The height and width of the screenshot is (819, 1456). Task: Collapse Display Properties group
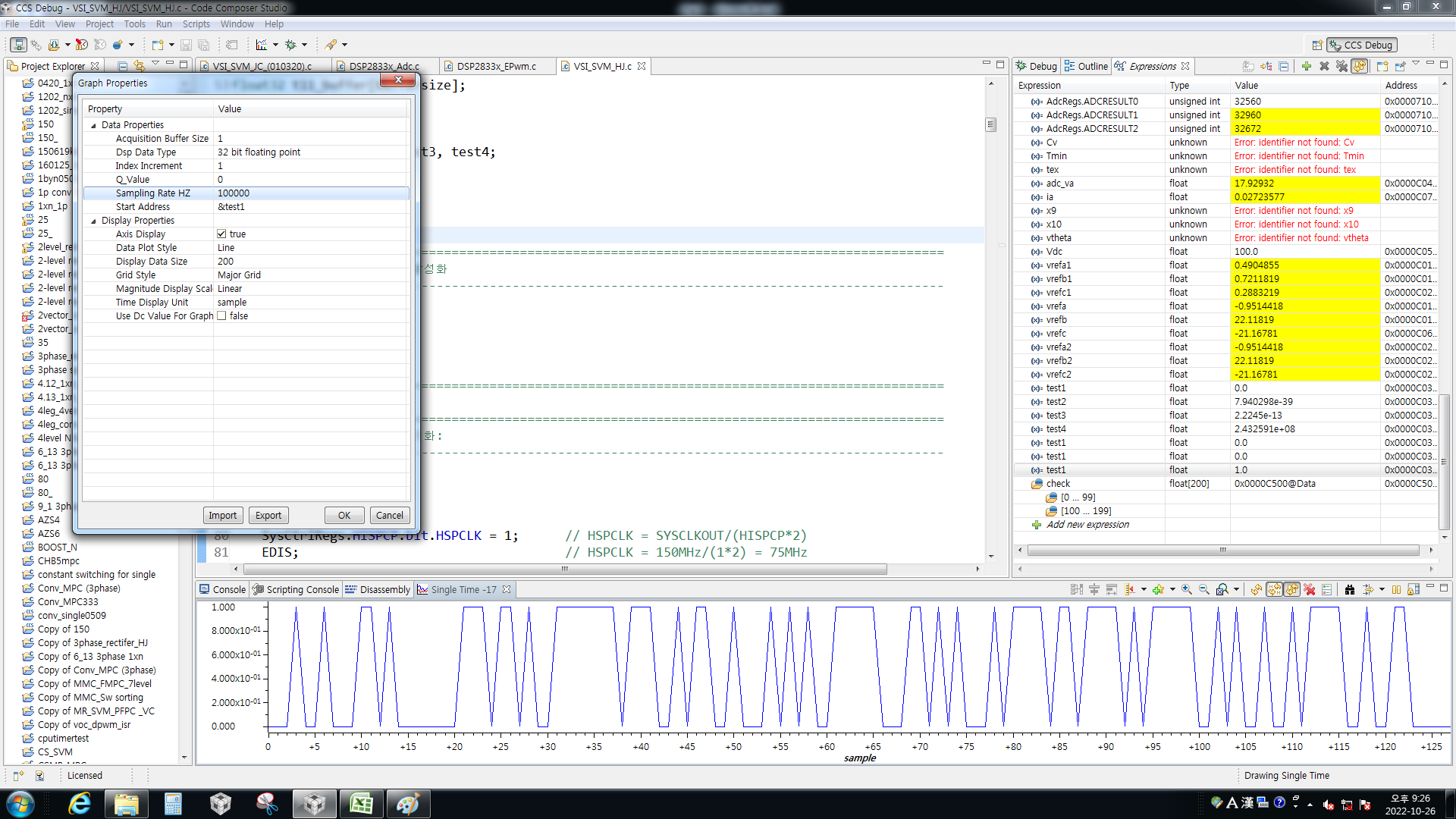tap(93, 221)
